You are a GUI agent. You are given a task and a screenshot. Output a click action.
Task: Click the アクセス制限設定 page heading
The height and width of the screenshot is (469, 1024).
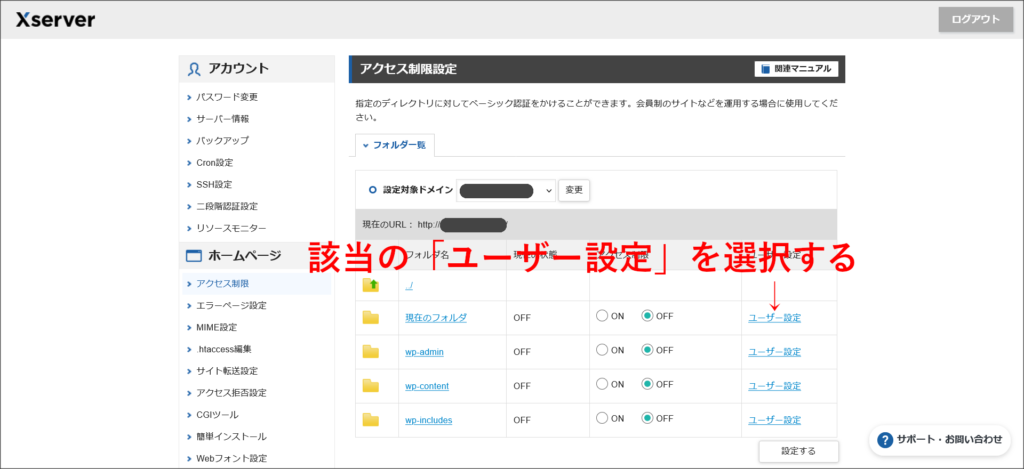click(408, 69)
